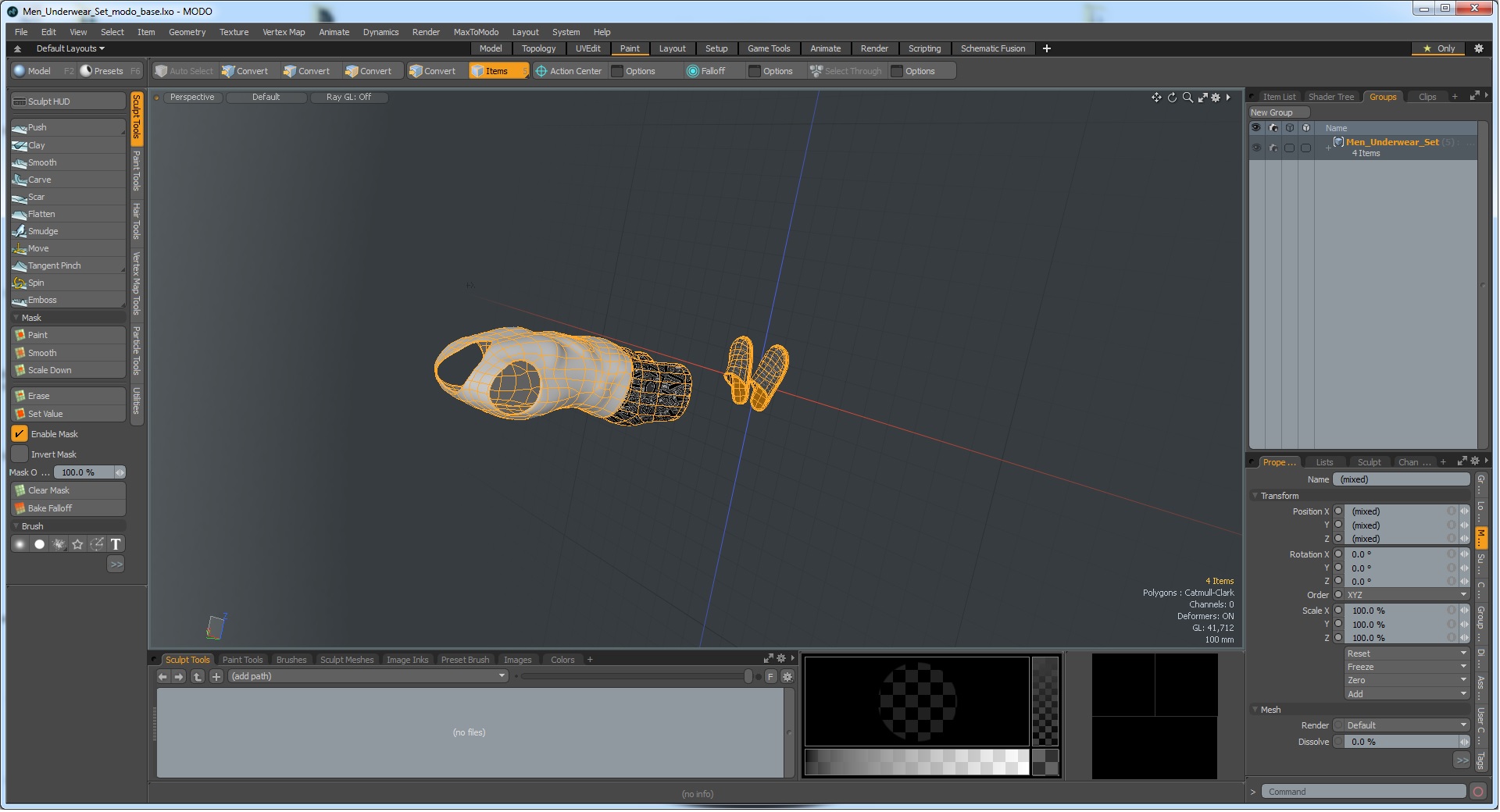The width and height of the screenshot is (1500, 812).
Task: Pick the hard round brush tip
Action: click(40, 544)
